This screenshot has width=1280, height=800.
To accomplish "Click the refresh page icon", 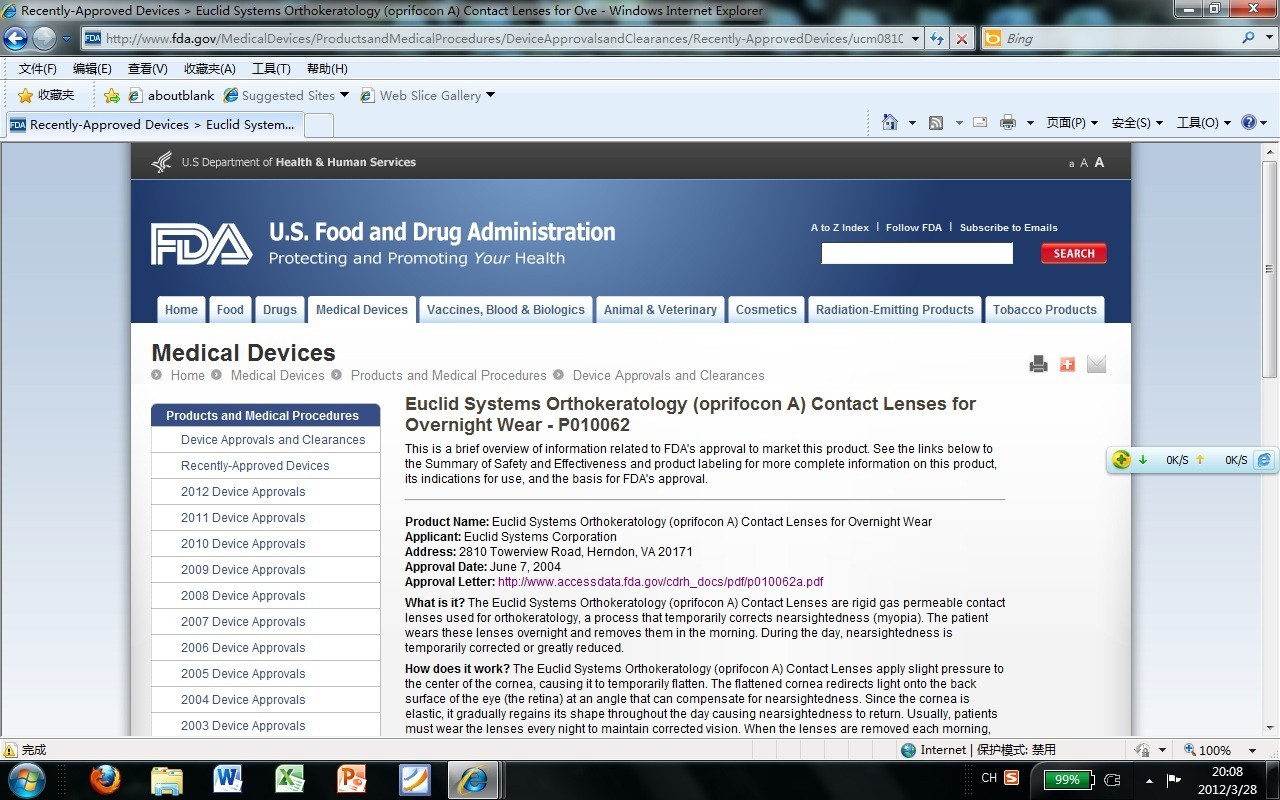I will pyautogui.click(x=937, y=39).
